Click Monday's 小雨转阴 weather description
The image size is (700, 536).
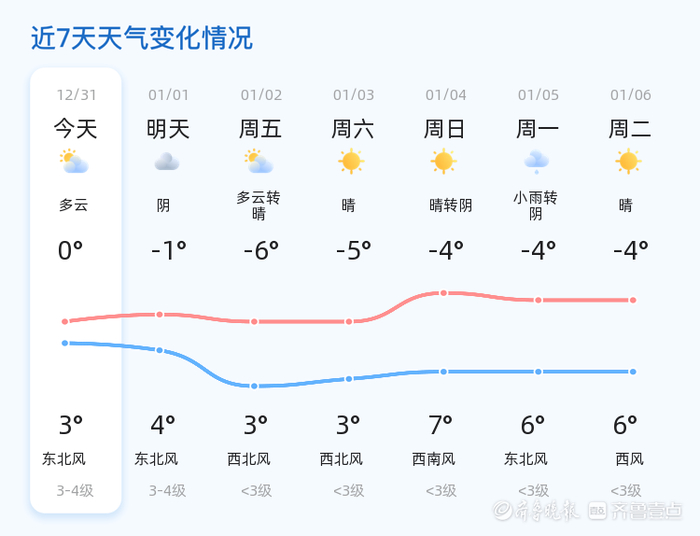pos(536,206)
